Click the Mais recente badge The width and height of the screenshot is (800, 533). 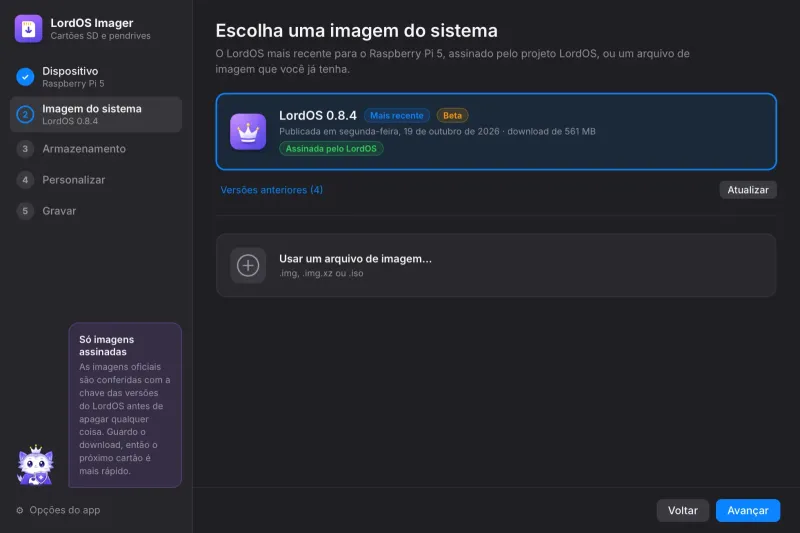(x=396, y=116)
